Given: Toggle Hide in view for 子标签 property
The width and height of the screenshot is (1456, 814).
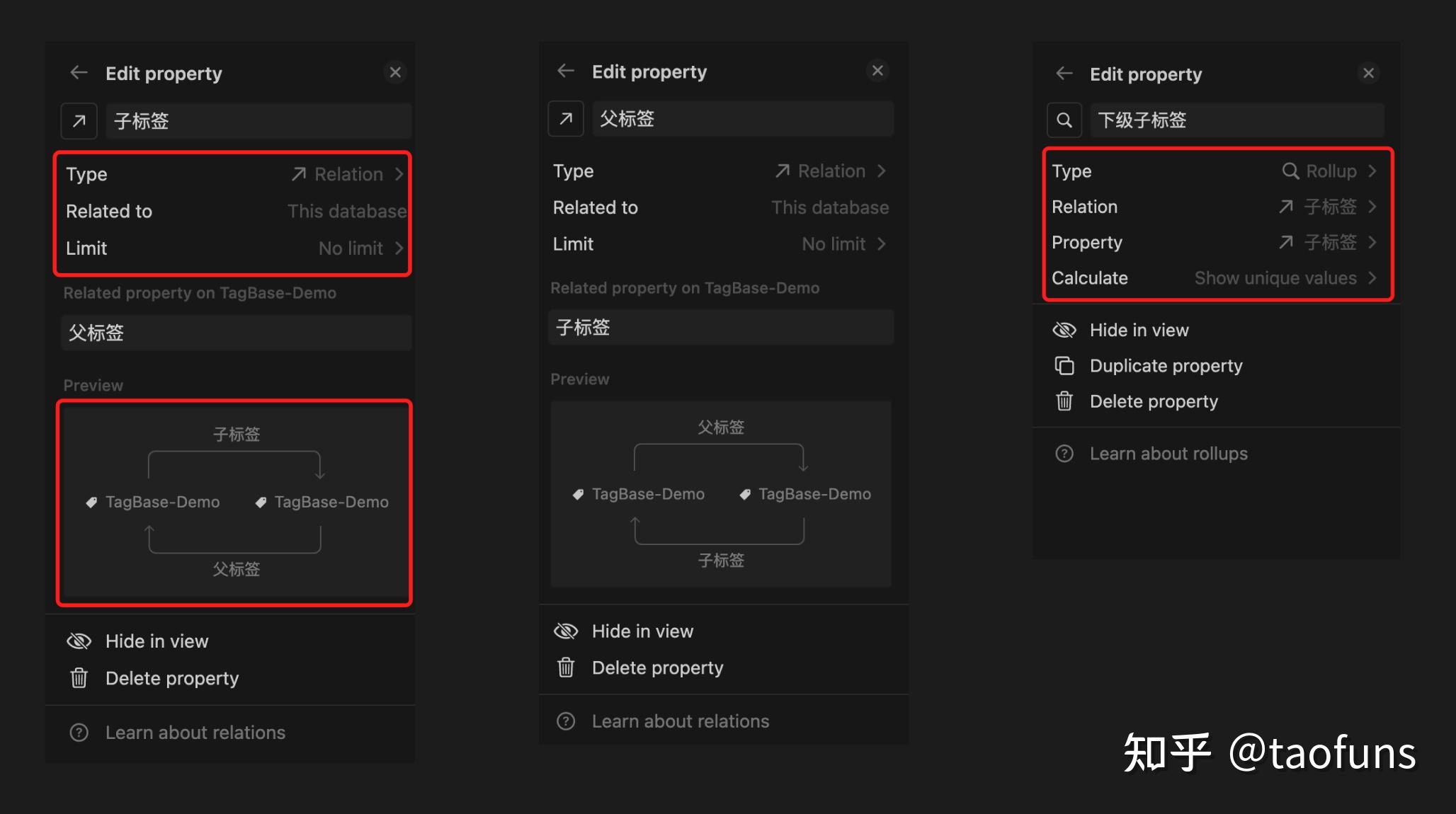Looking at the screenshot, I should pyautogui.click(x=157, y=641).
